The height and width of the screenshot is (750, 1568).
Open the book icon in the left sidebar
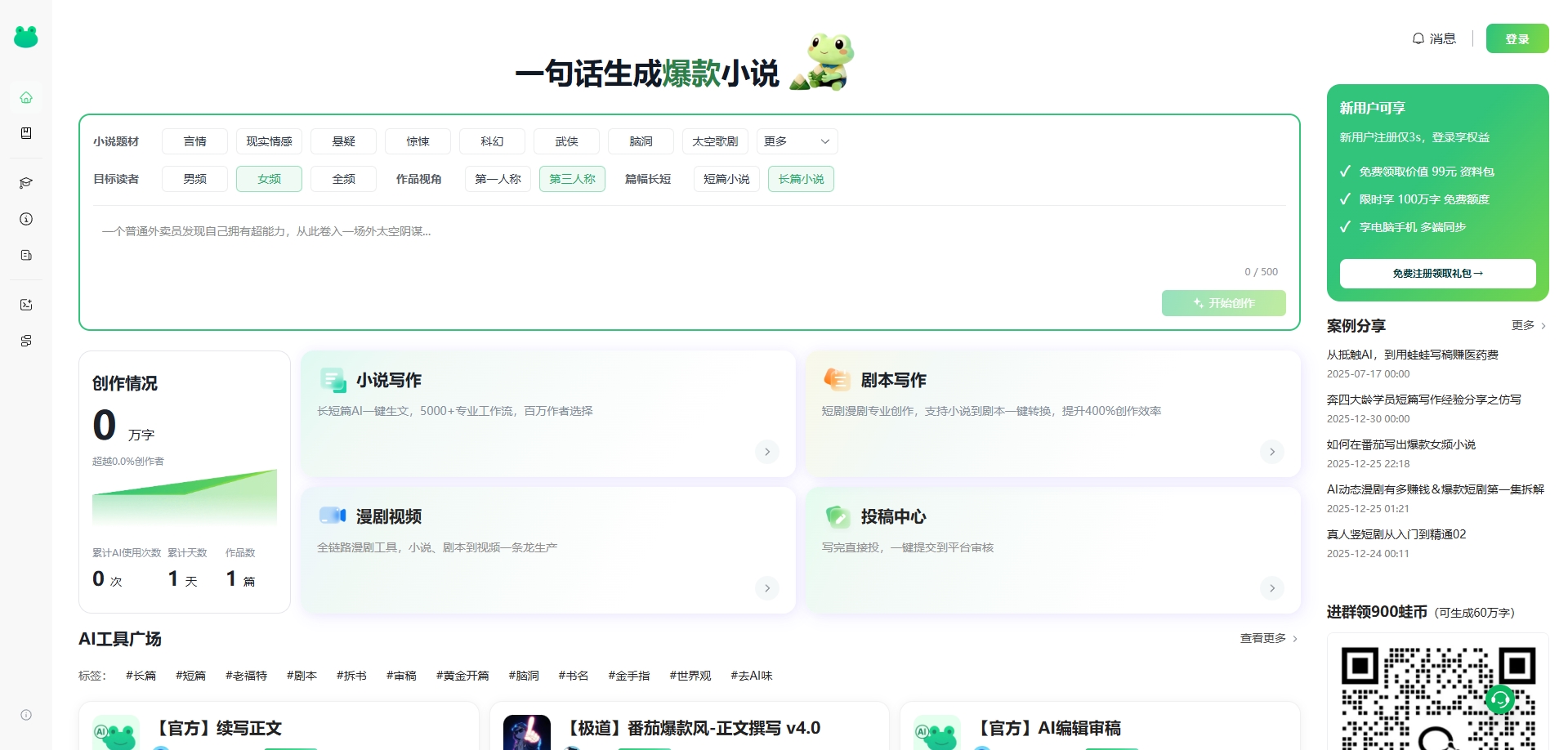26,133
